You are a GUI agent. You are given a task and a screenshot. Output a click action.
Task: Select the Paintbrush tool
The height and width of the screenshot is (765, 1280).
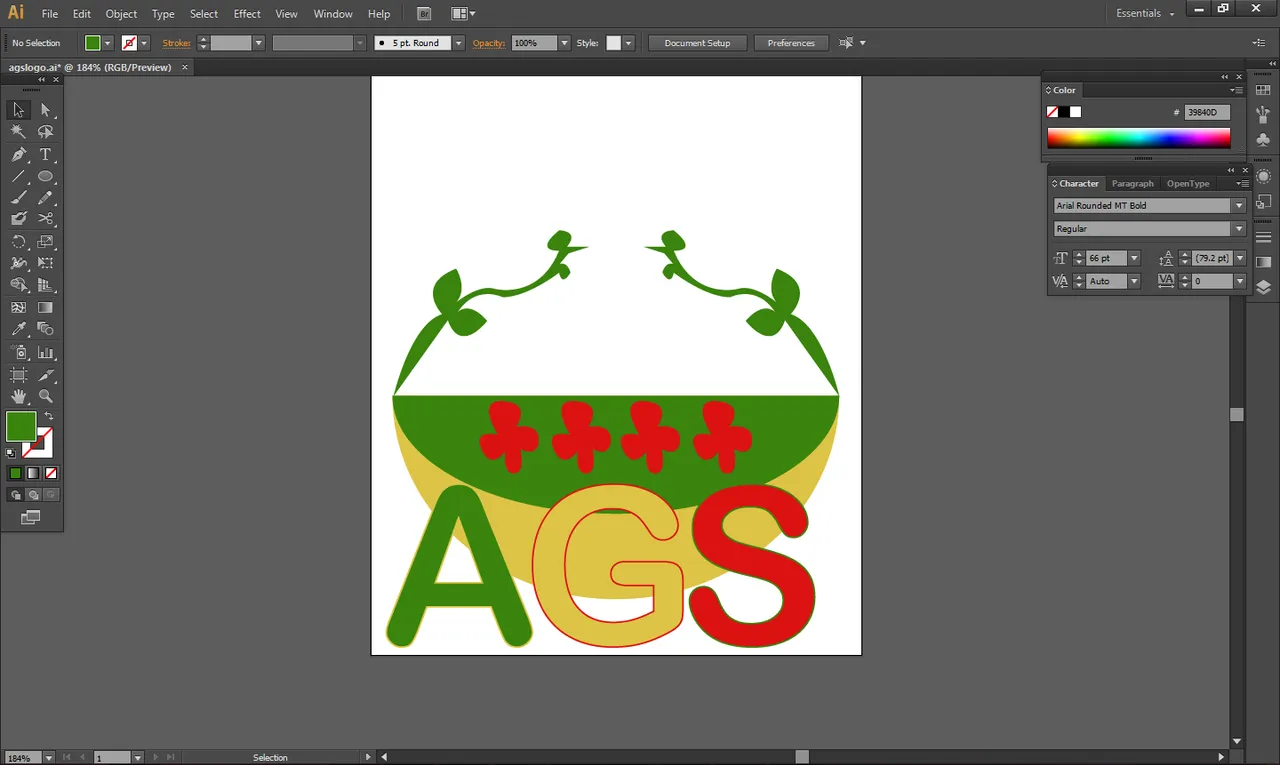point(18,198)
